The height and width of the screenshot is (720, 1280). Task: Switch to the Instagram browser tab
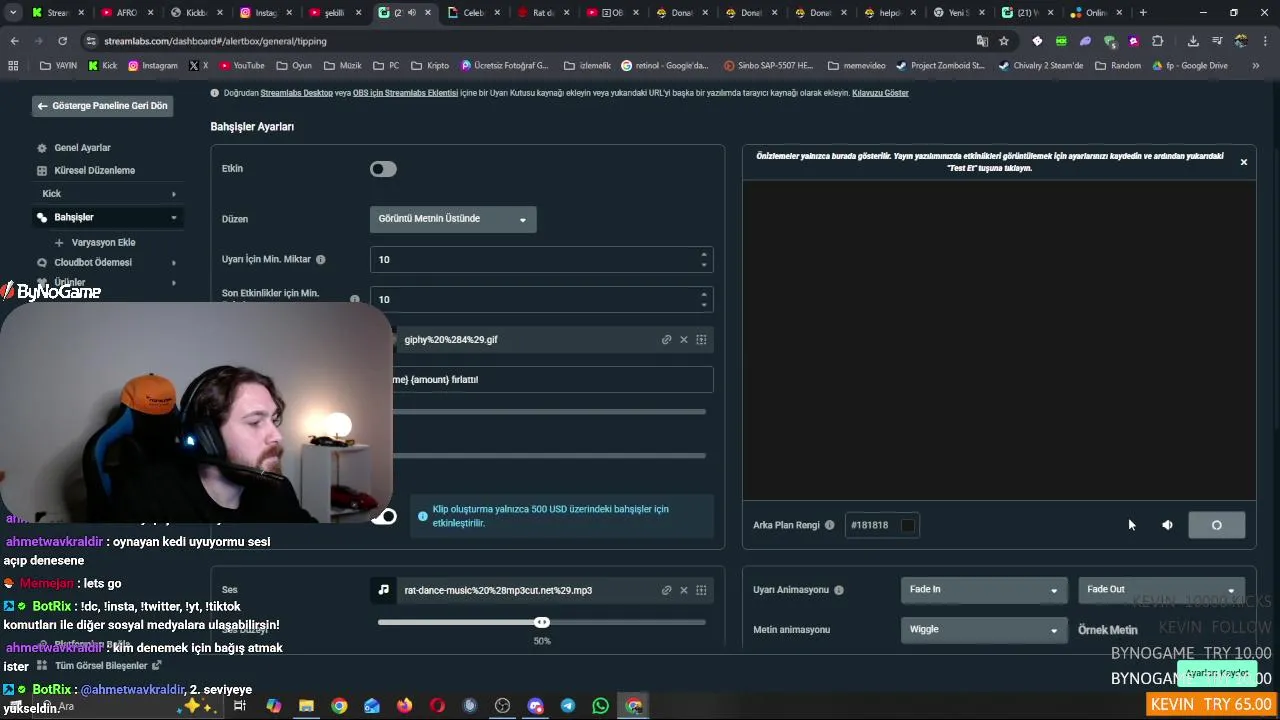coord(266,13)
